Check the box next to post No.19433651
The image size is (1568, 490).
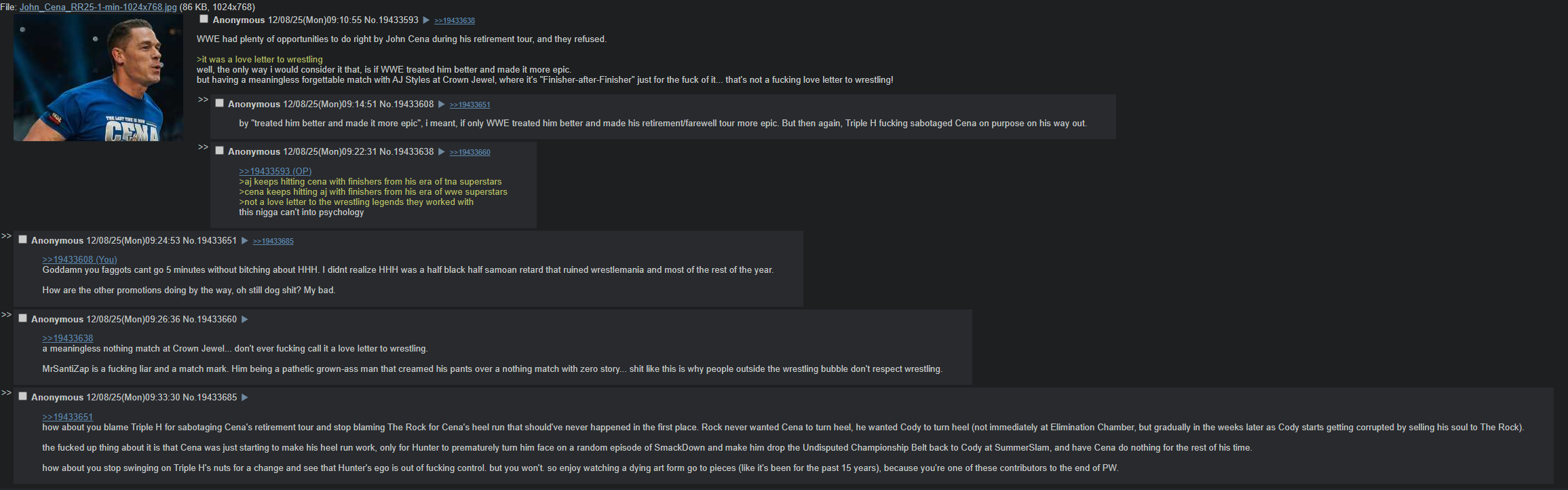coord(22,240)
